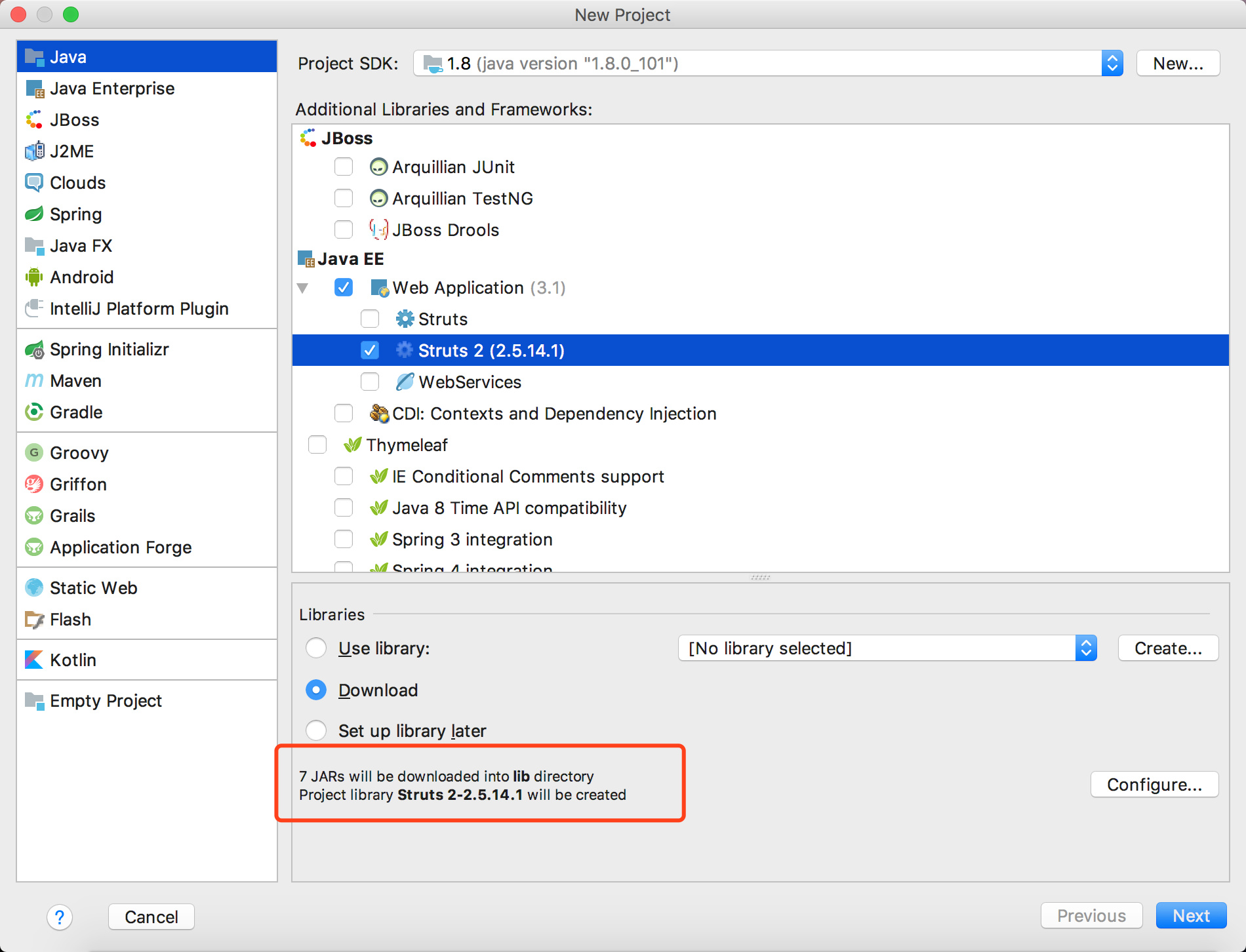The width and height of the screenshot is (1246, 952).
Task: Enable CDI: Contexts and Dependency Injection checkbox
Action: pos(344,414)
